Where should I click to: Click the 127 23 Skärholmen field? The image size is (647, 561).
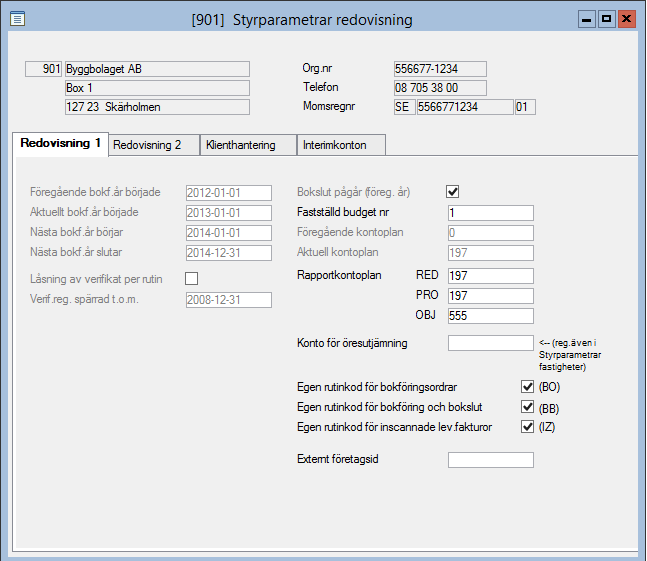157,107
